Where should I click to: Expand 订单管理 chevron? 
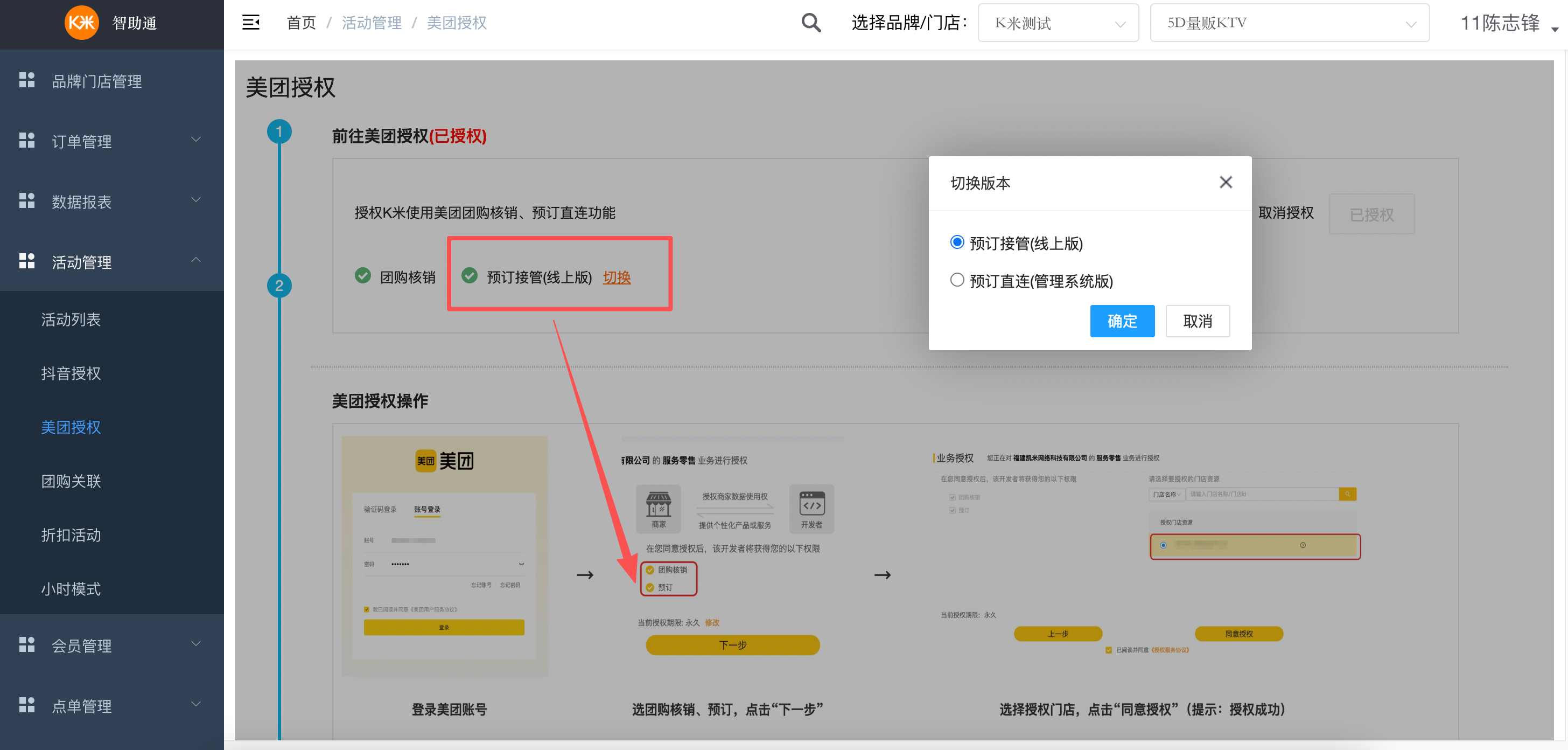(196, 140)
